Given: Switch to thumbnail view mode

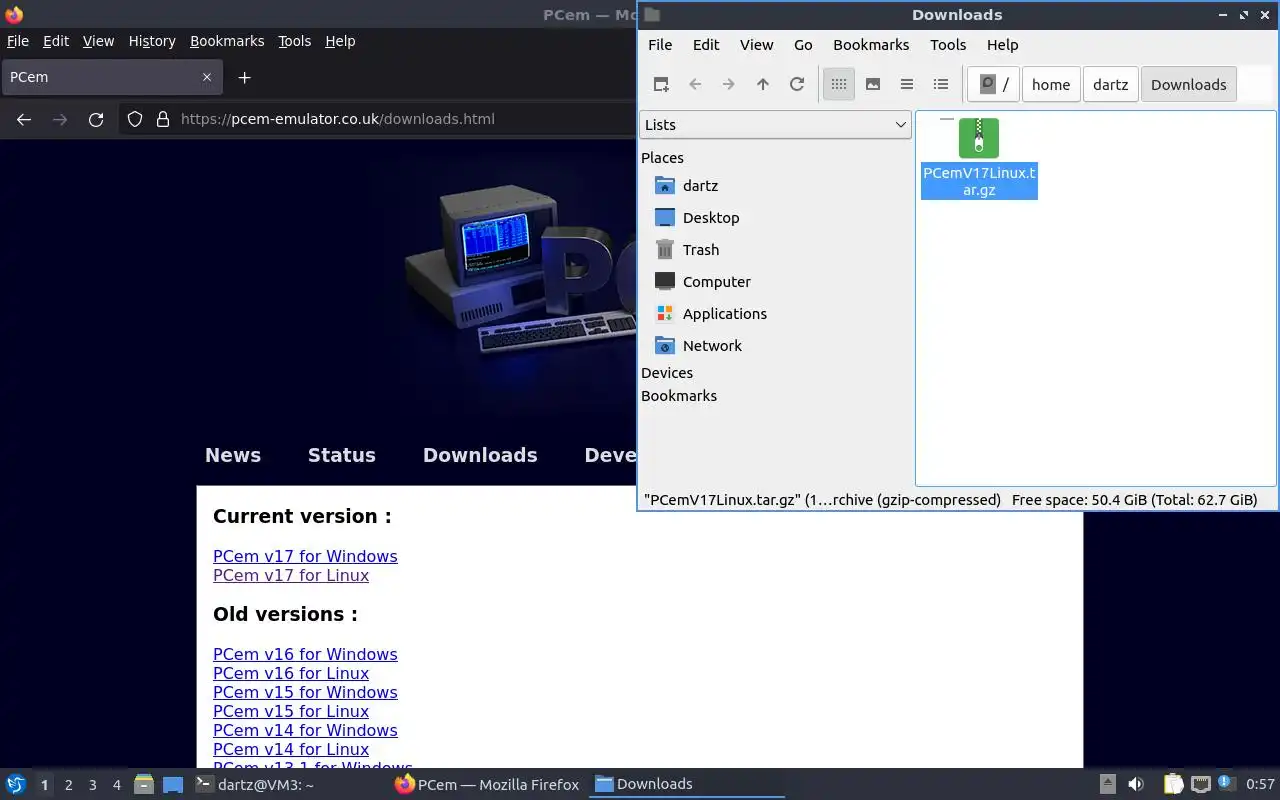Looking at the screenshot, I should pyautogui.click(x=873, y=85).
